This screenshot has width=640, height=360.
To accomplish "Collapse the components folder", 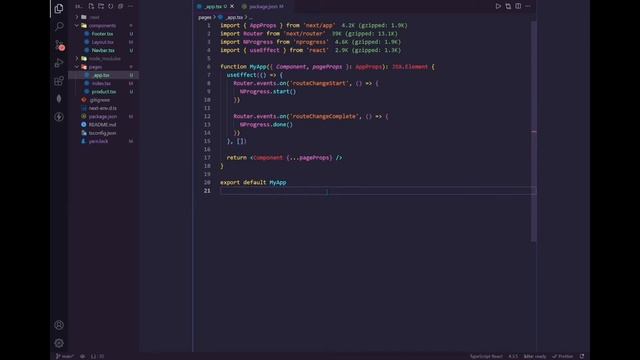I will [x=77, y=25].
